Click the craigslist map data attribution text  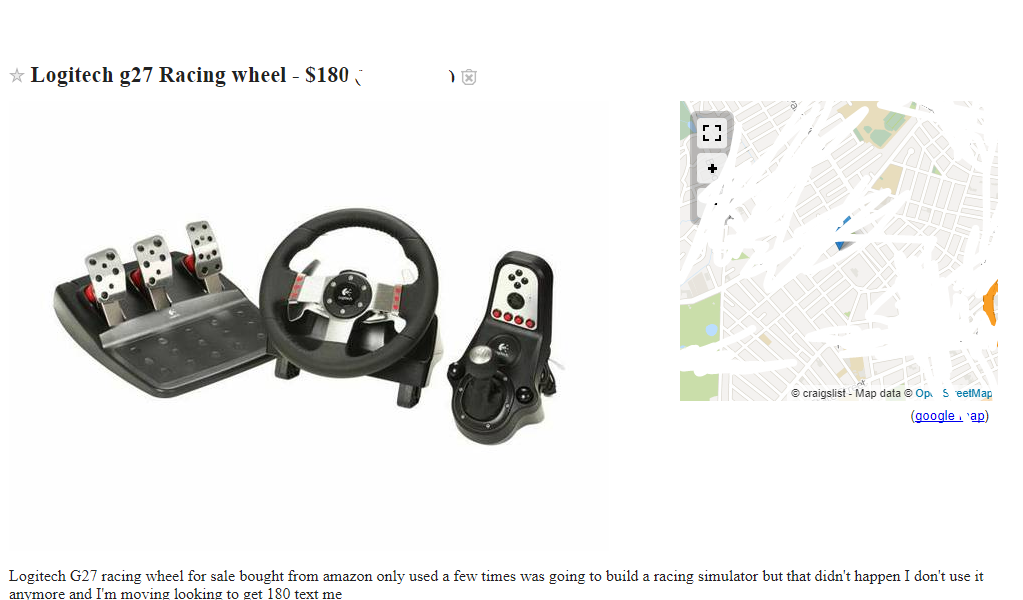click(x=846, y=393)
